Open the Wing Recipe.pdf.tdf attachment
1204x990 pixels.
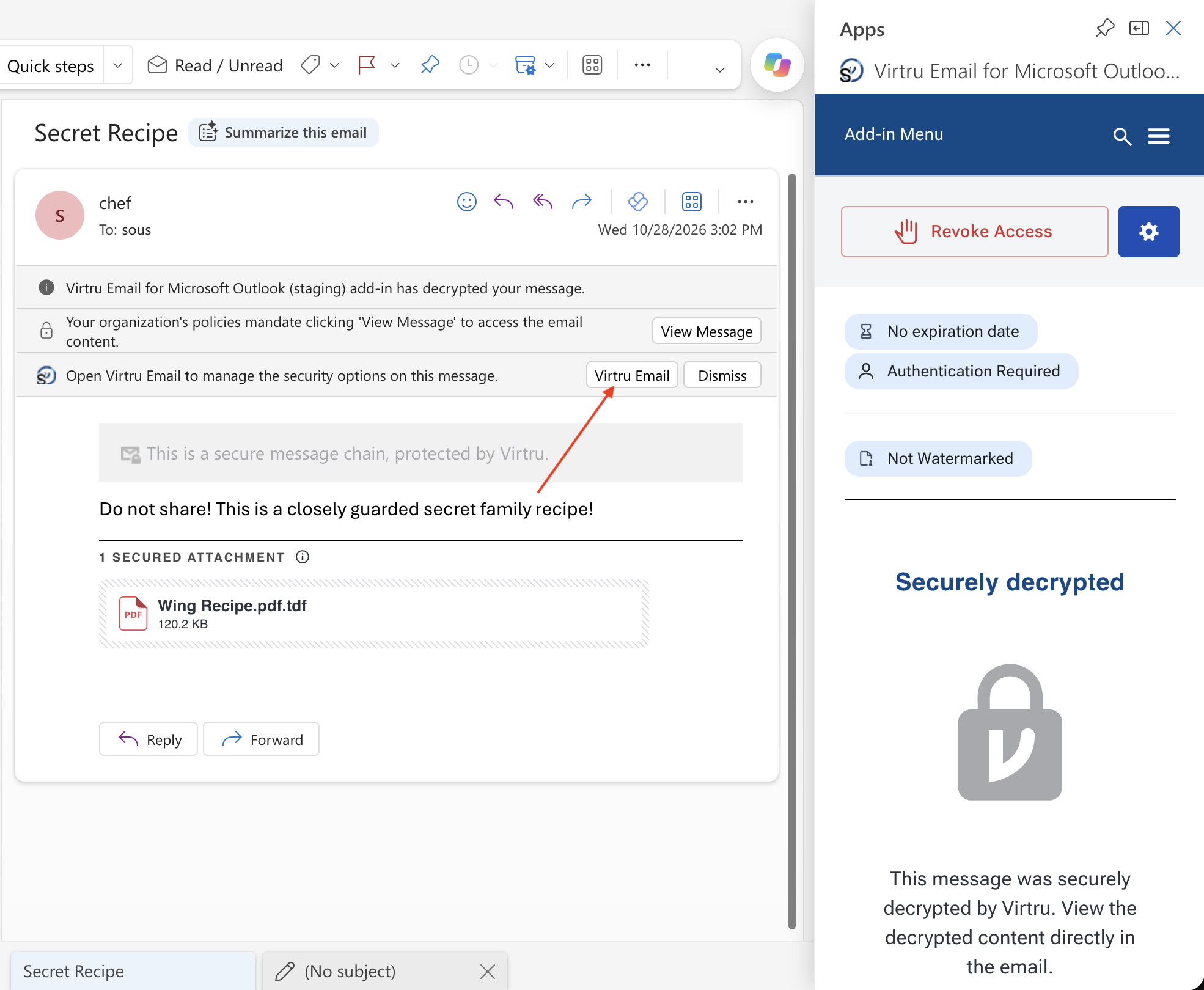[x=373, y=614]
